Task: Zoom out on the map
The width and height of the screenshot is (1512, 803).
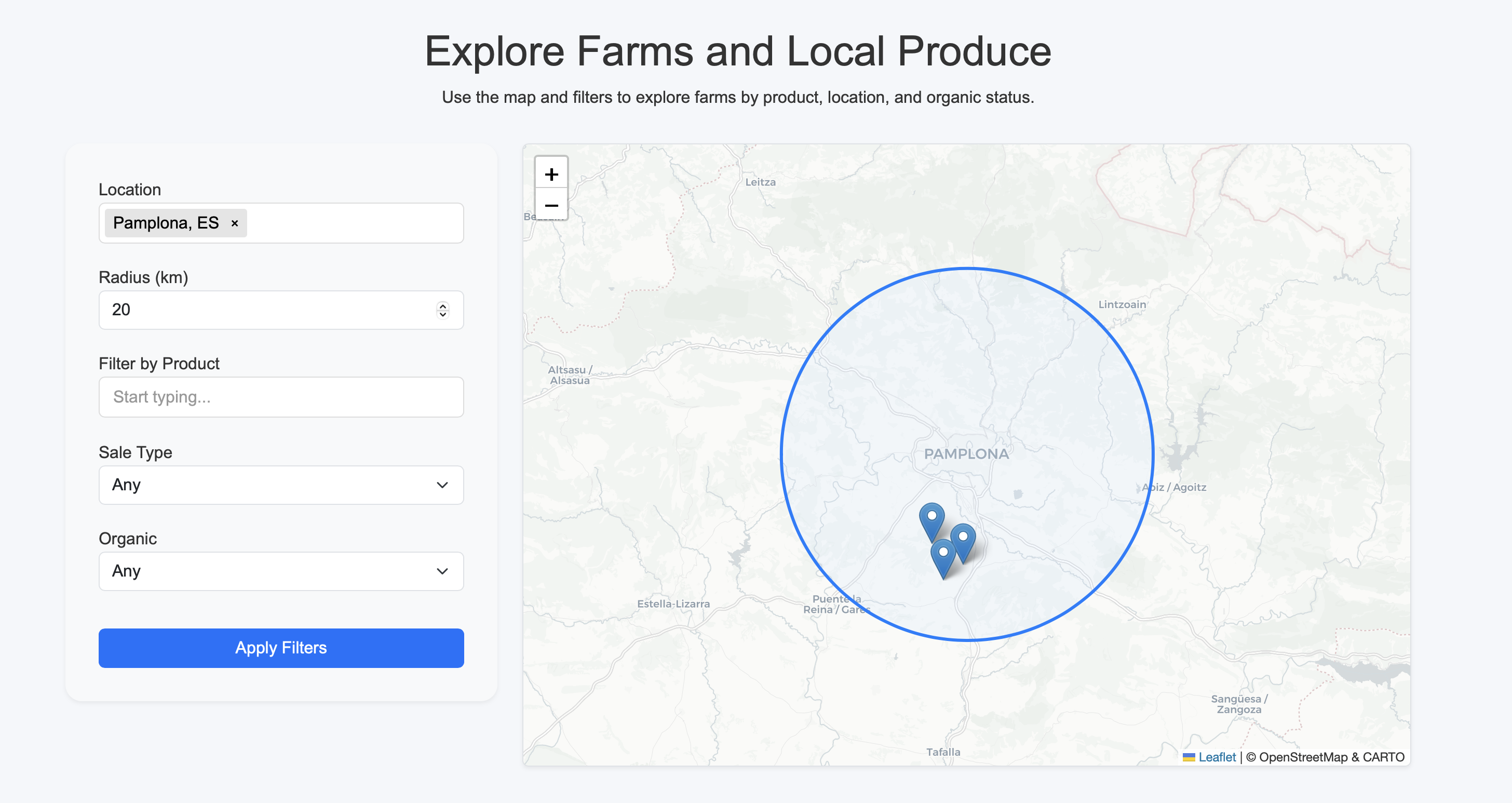Action: pos(552,206)
